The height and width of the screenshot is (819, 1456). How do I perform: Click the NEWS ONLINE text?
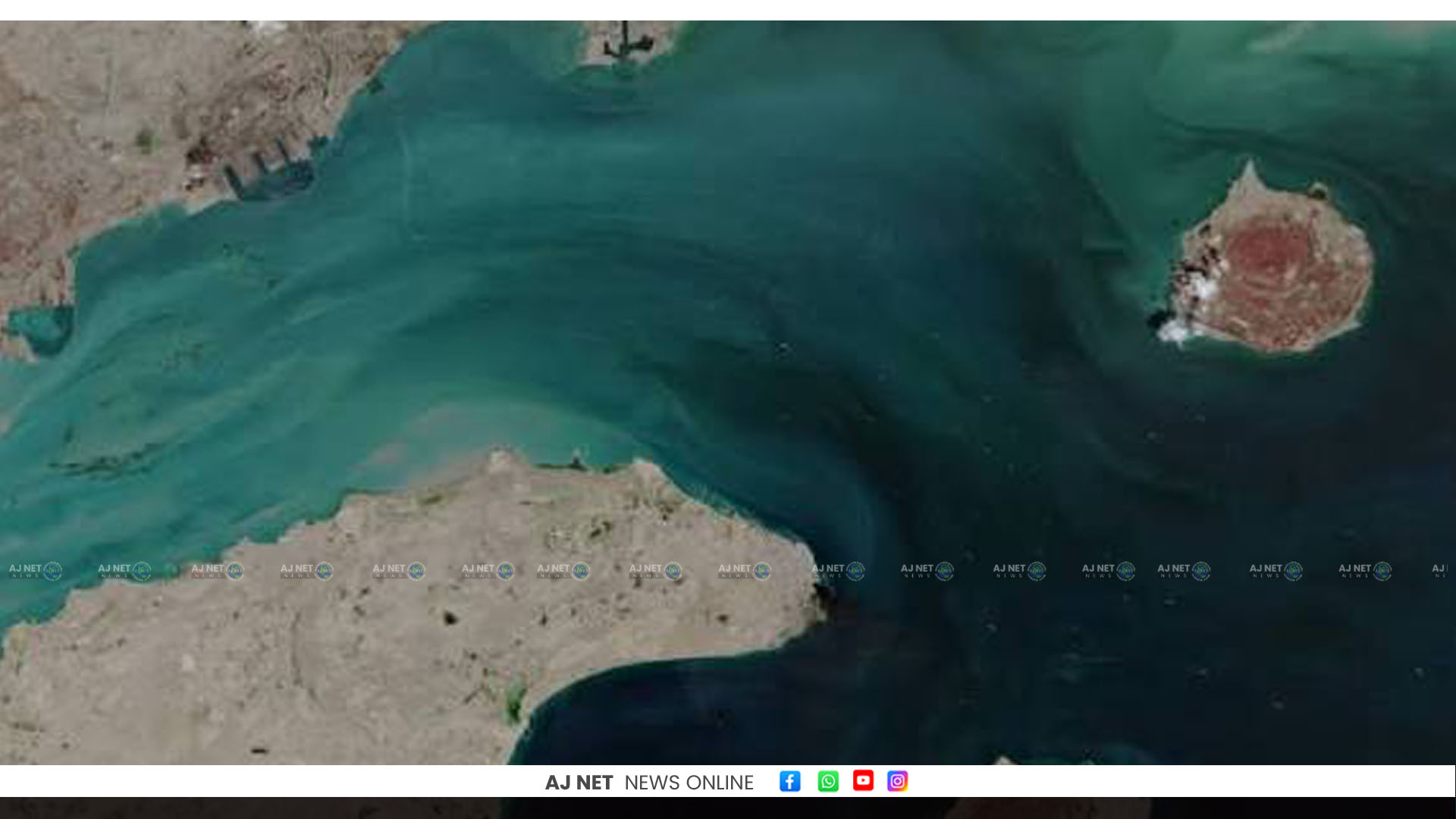click(x=689, y=783)
